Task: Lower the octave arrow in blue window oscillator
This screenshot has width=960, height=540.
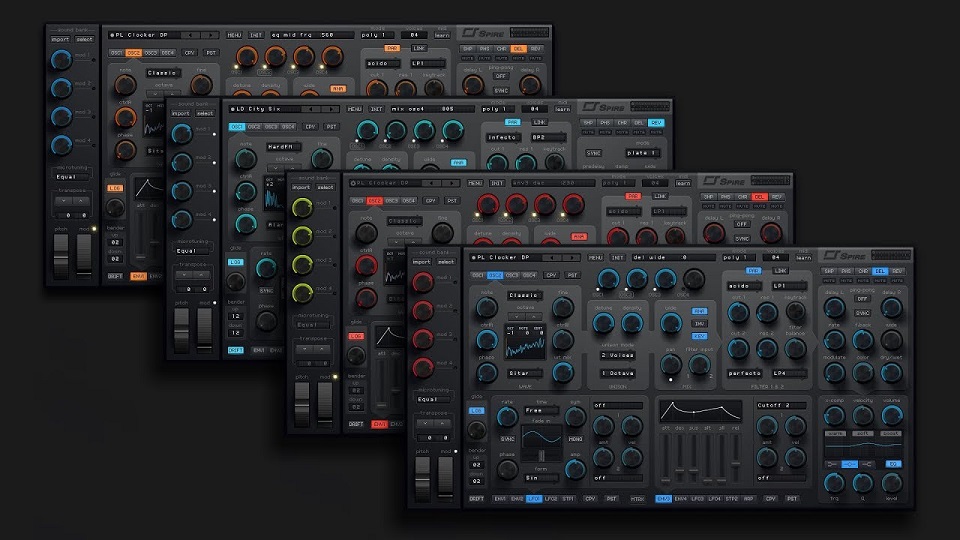Action: (517, 317)
